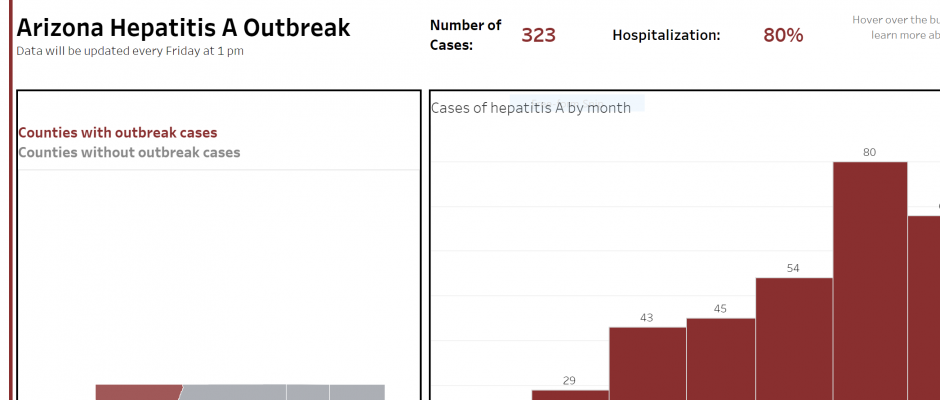The width and height of the screenshot is (940, 400).
Task: Click the 323 case count value
Action: [x=538, y=35]
